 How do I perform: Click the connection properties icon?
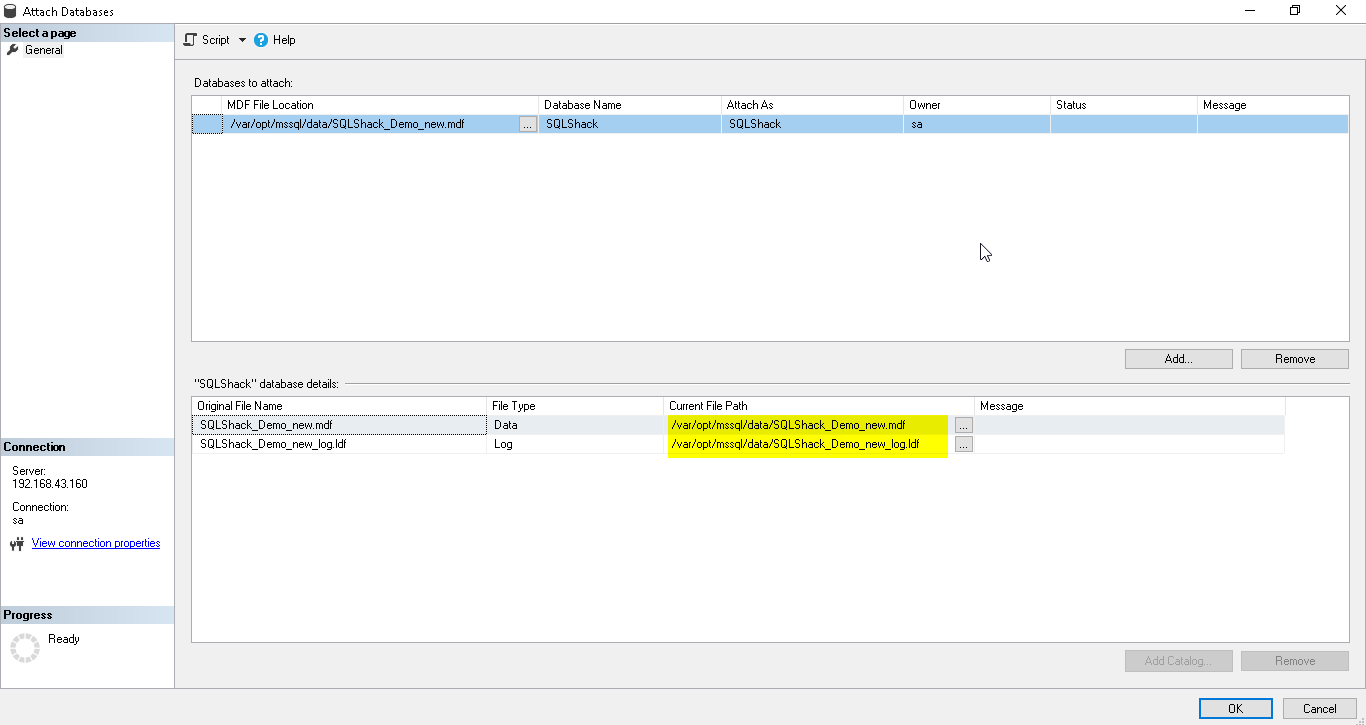tap(17, 544)
